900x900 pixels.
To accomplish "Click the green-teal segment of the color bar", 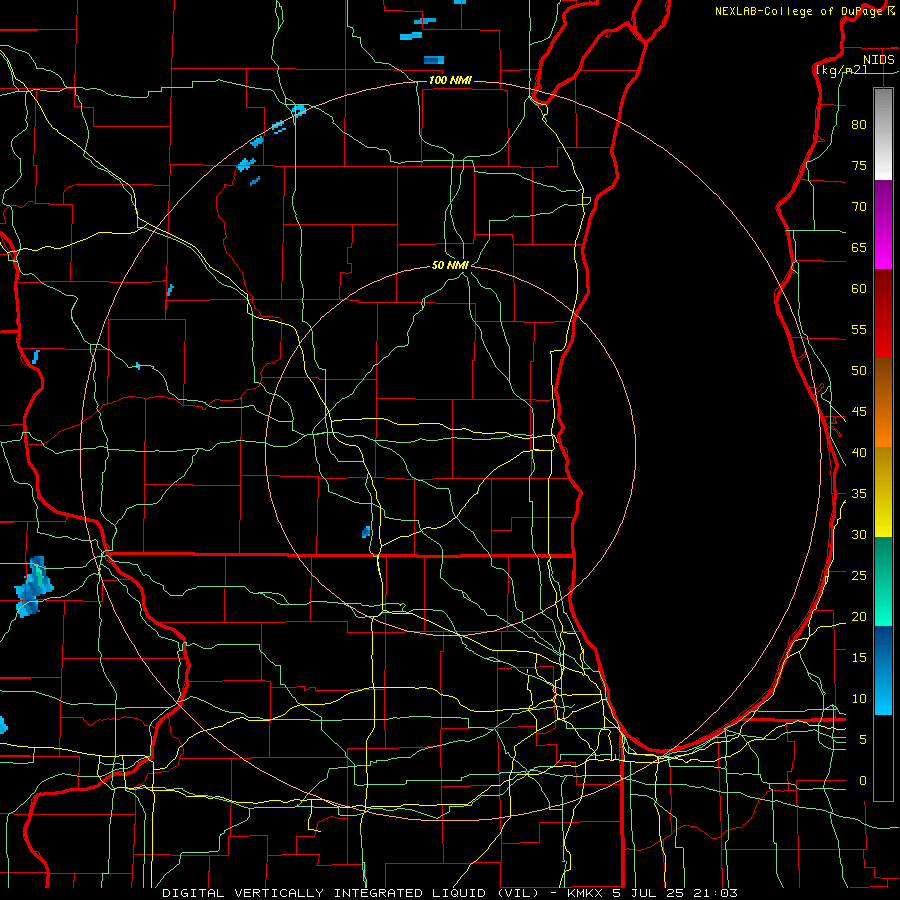I will coord(883,581).
